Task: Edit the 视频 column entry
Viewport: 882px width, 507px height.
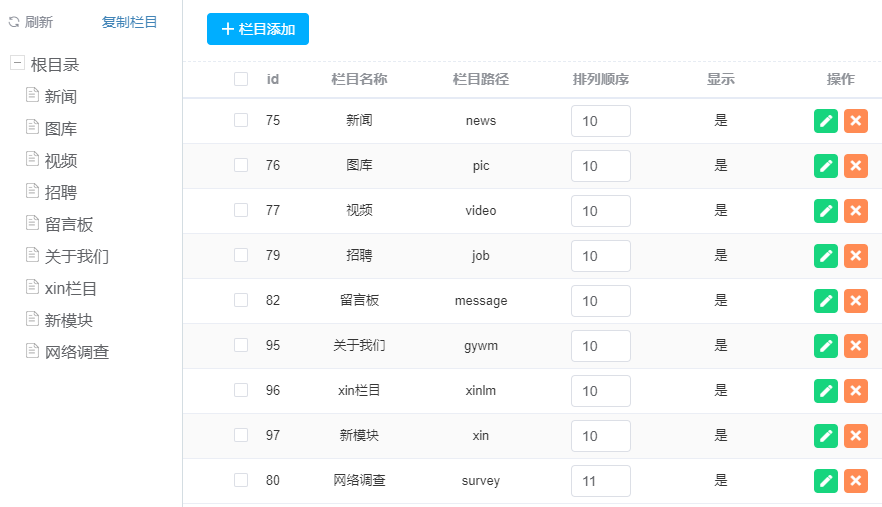Action: point(826,211)
